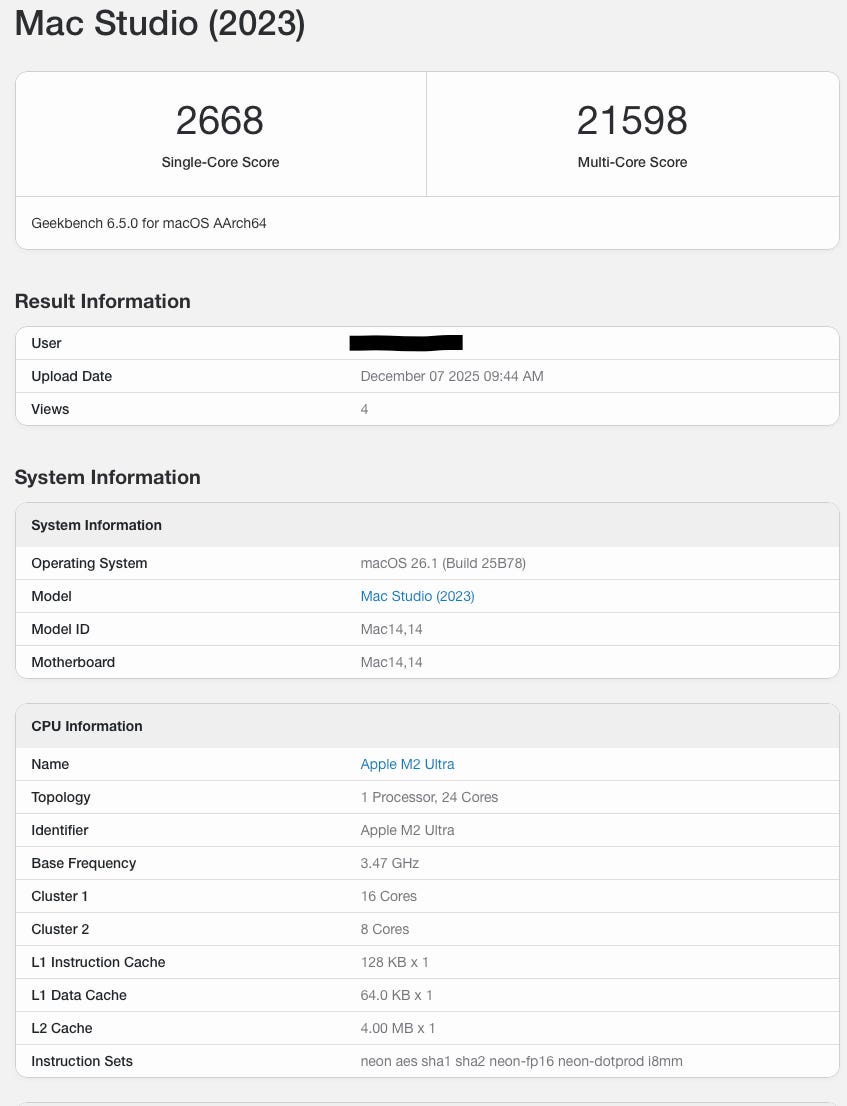Click the redacted User name bar
This screenshot has height=1106, width=847.
(405, 343)
